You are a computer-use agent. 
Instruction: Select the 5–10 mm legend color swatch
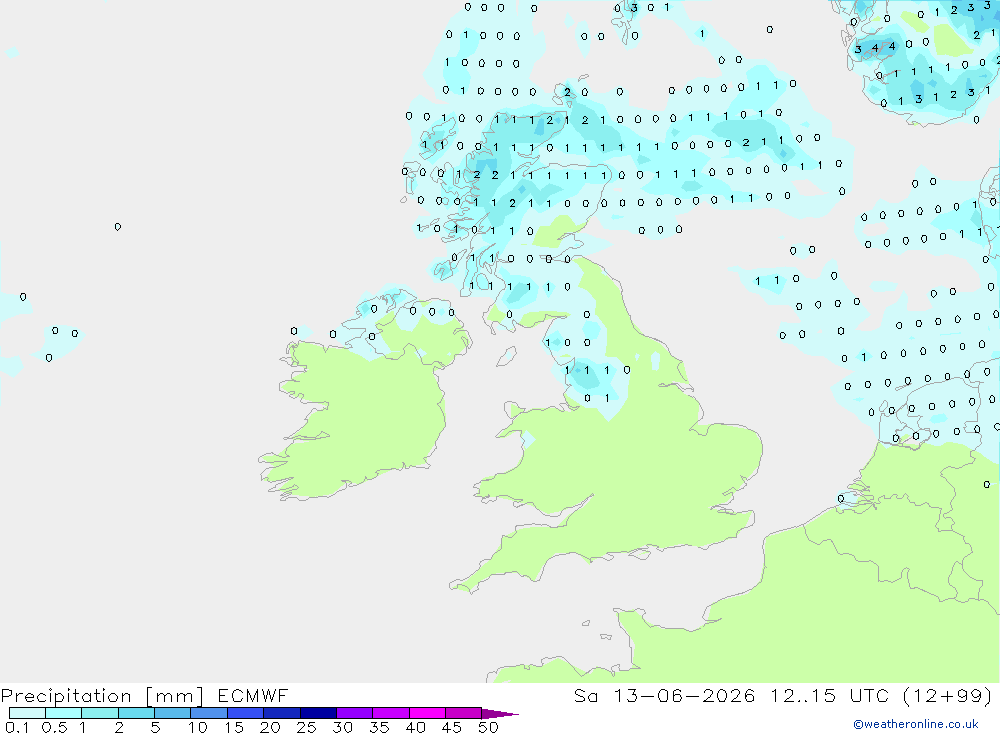click(x=173, y=713)
